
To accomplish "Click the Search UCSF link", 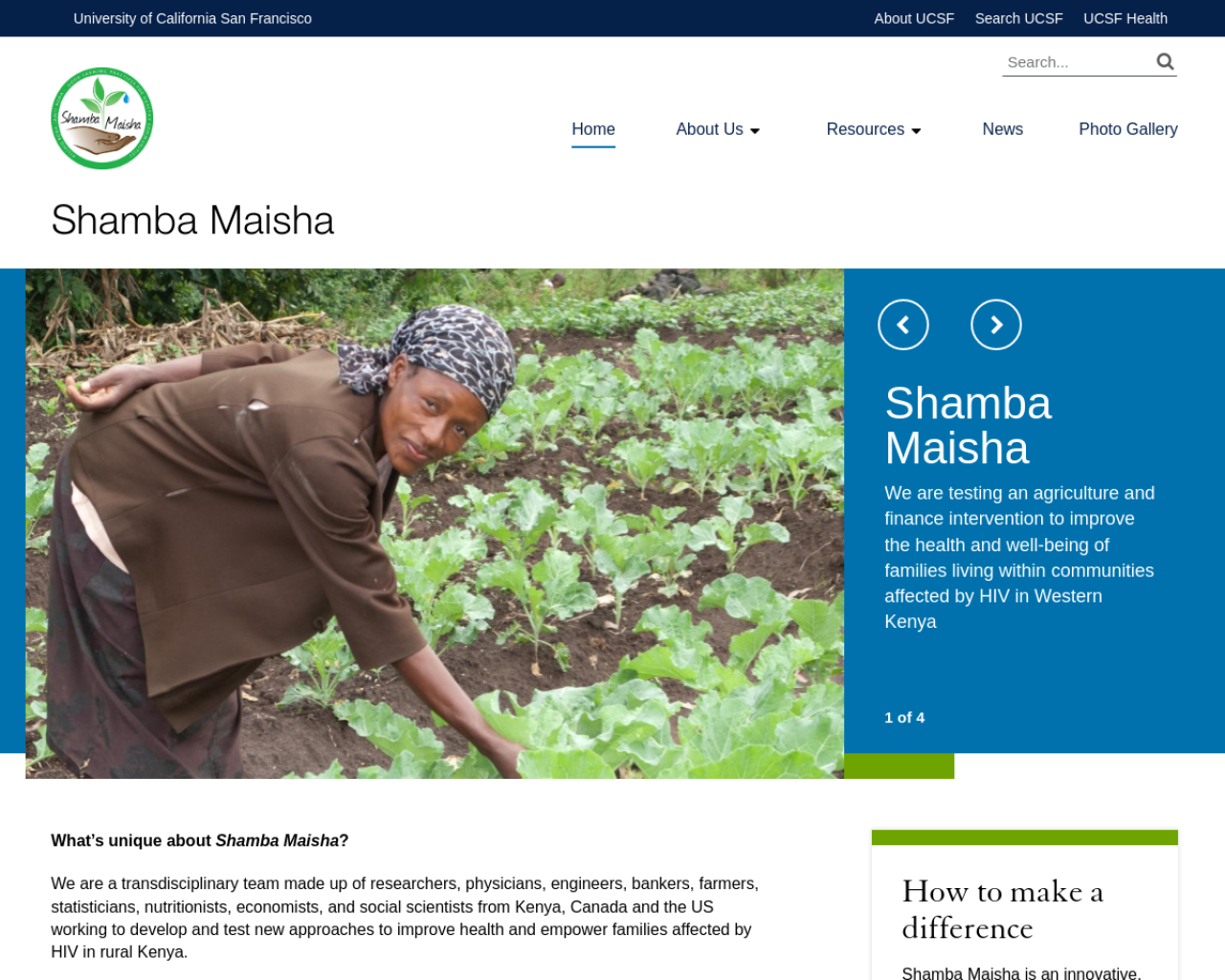I will pyautogui.click(x=1018, y=18).
